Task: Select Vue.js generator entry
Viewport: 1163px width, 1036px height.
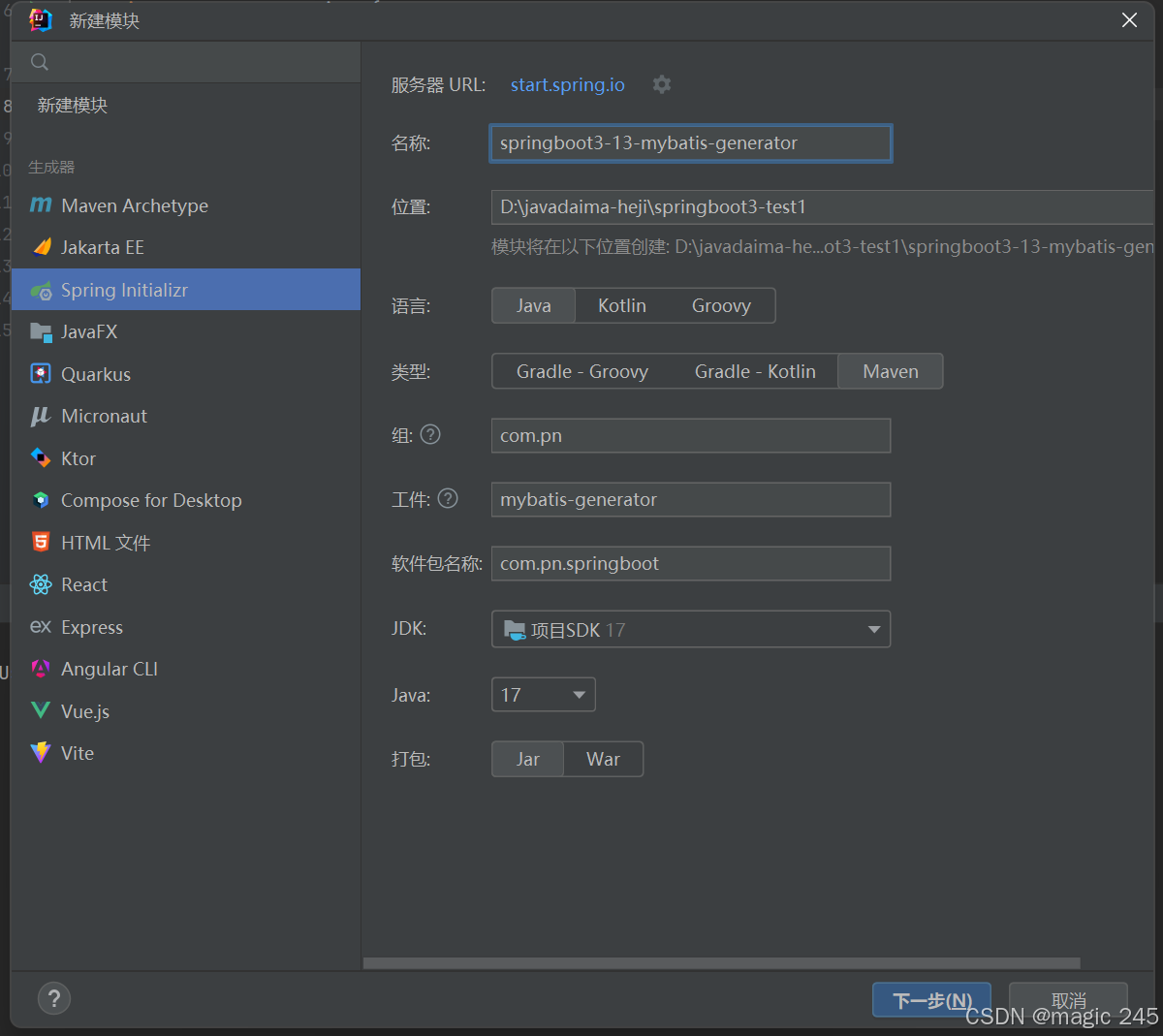Action: [x=186, y=711]
